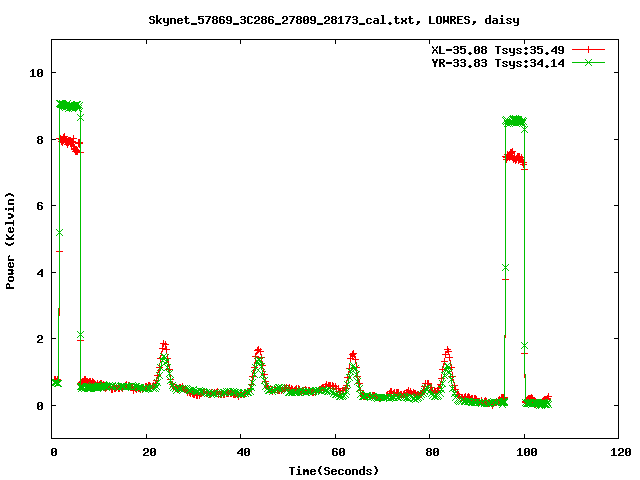Click the signal peak near 84 seconds
The image size is (640, 480).
pyautogui.click(x=447, y=354)
